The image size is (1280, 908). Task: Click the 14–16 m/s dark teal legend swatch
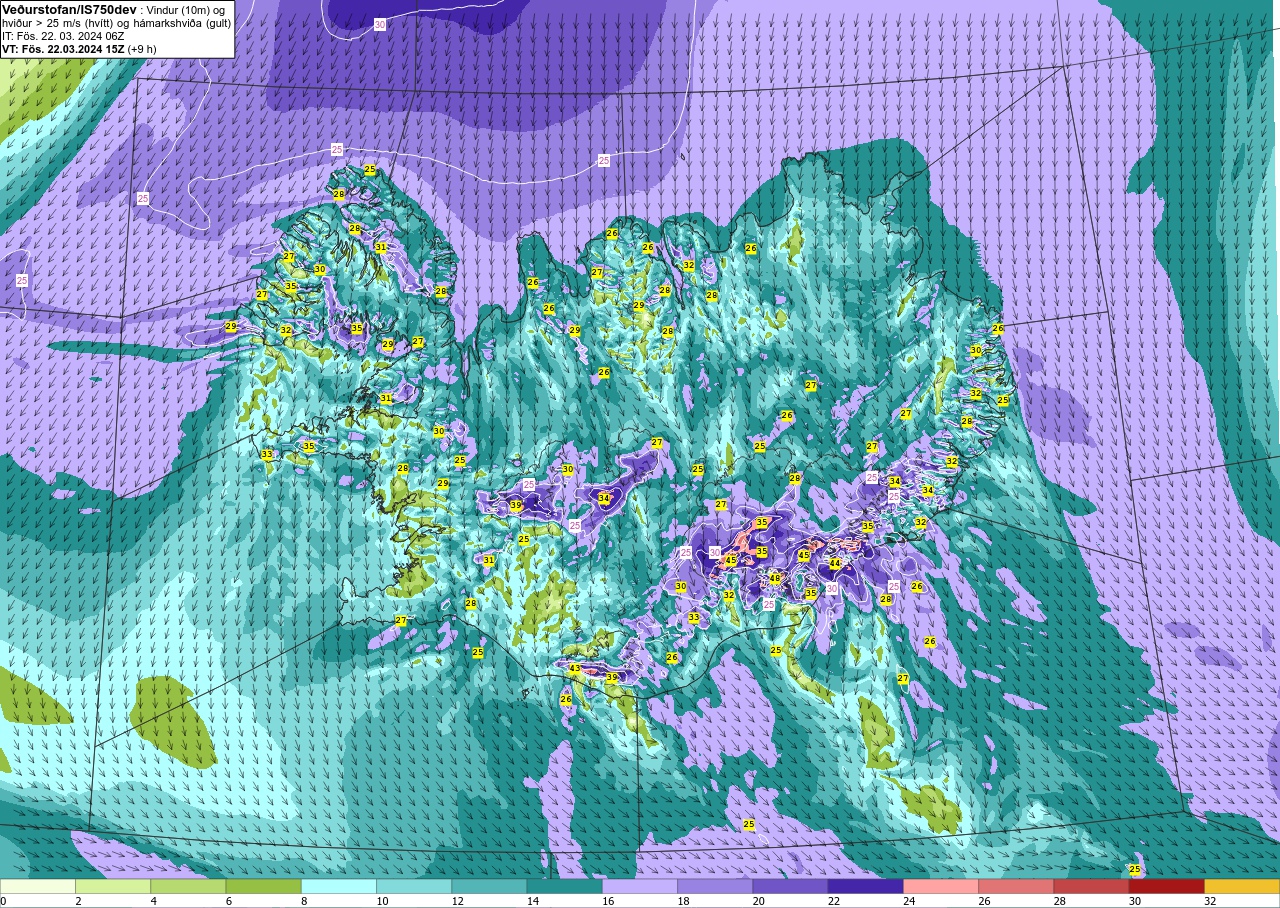pyautogui.click(x=564, y=886)
